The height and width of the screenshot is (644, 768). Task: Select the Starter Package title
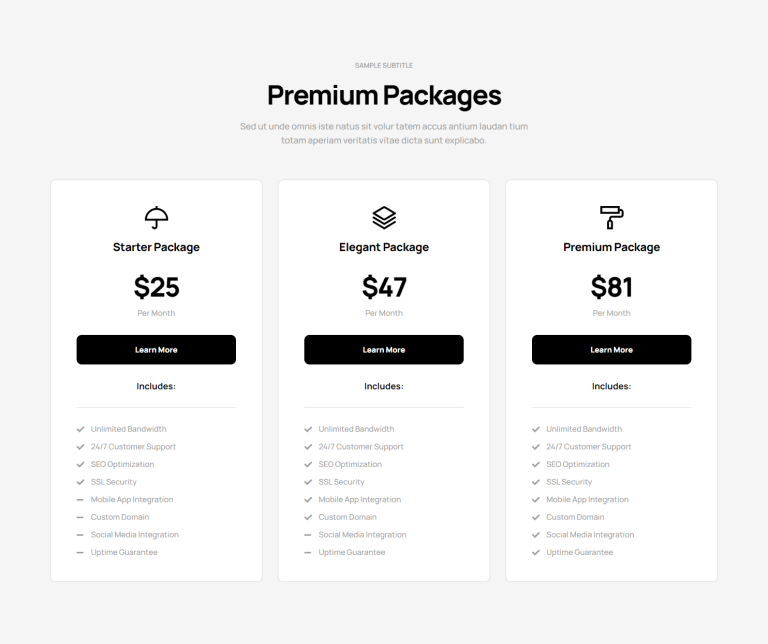156,247
